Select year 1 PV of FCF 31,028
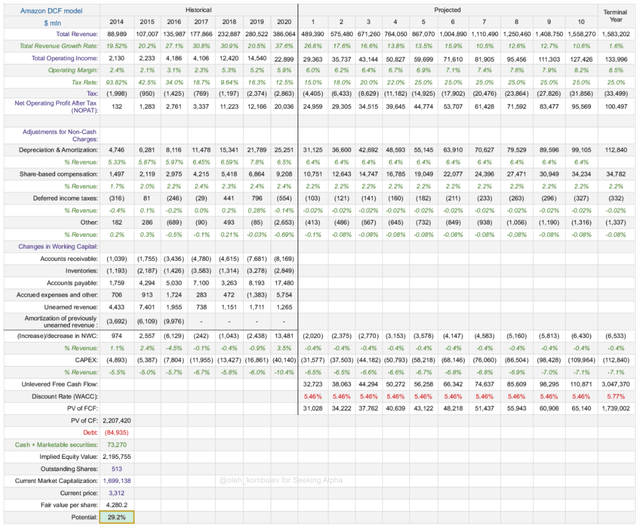640x528 pixels. tap(313, 408)
